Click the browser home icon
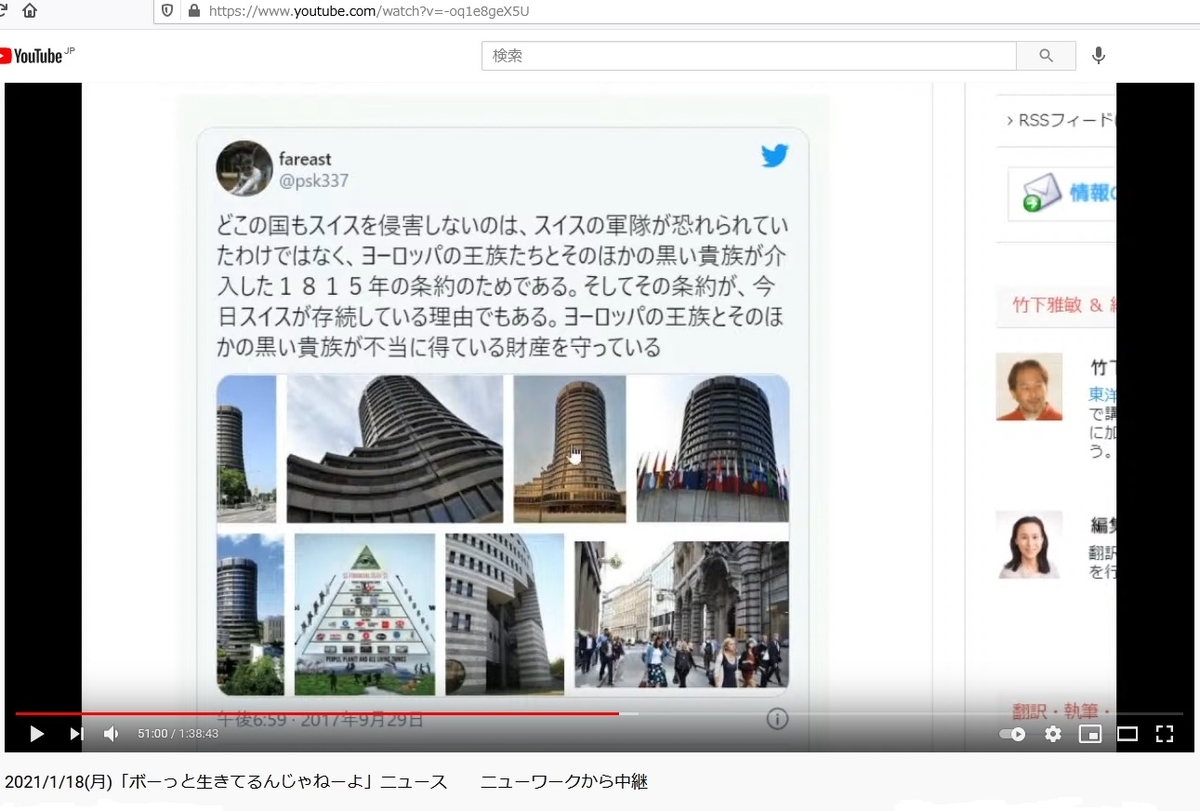 pyautogui.click(x=29, y=11)
